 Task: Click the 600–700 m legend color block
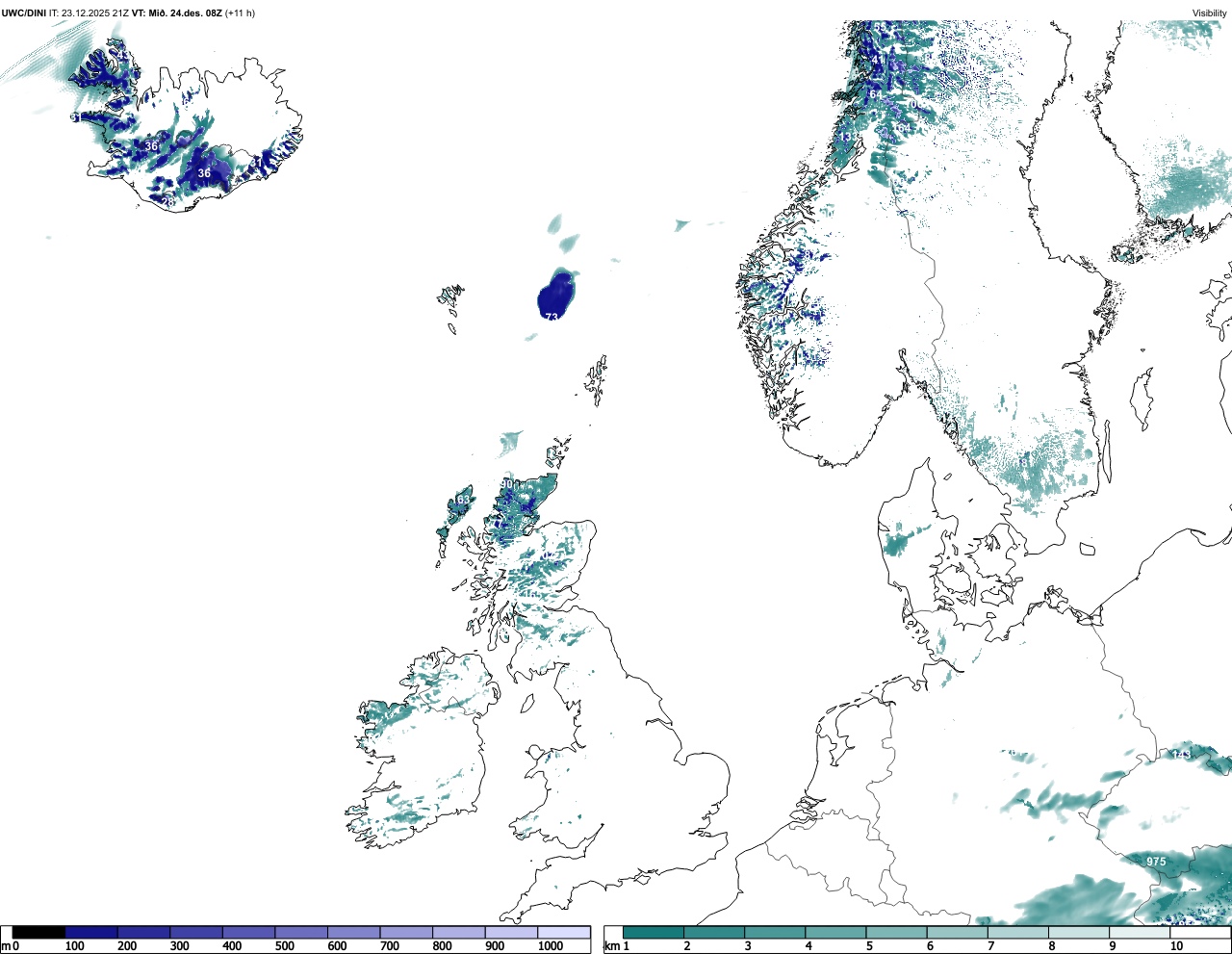click(x=353, y=932)
